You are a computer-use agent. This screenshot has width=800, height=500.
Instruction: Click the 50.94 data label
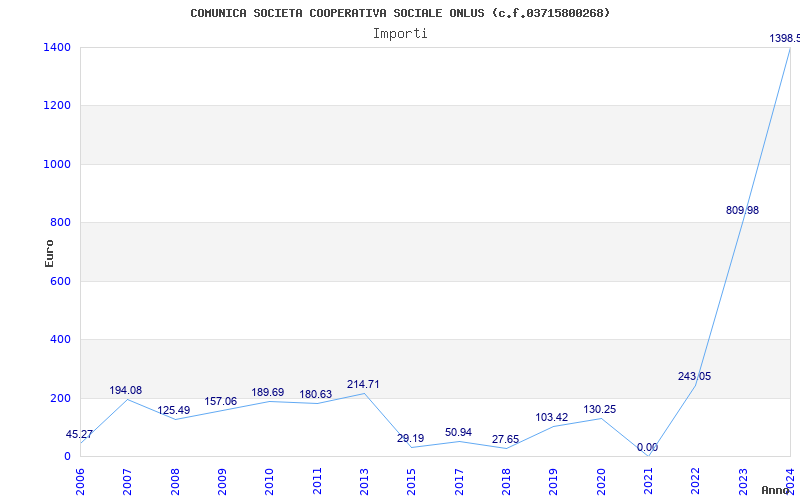tap(458, 432)
